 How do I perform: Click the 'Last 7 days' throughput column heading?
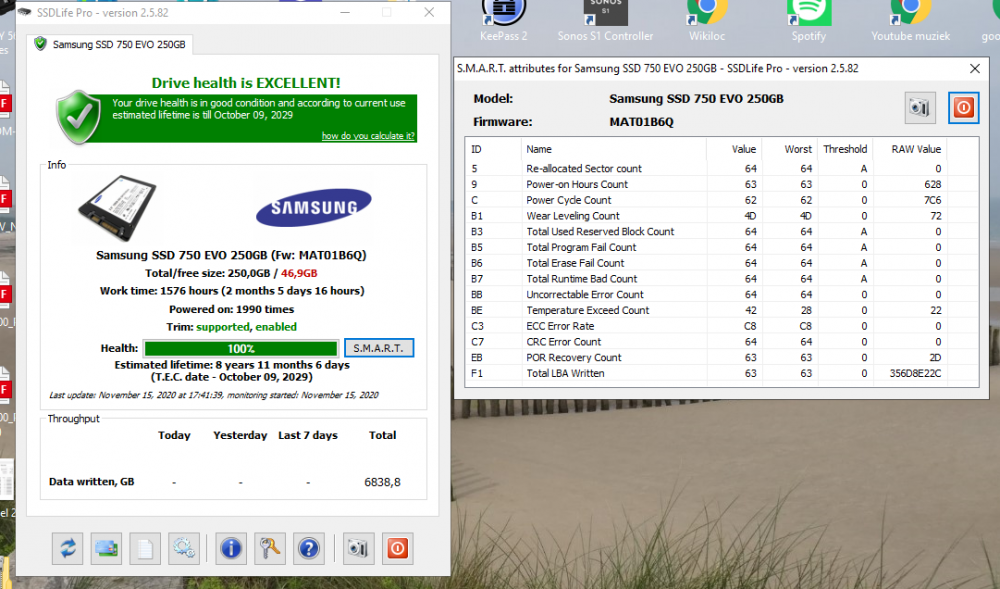coord(308,435)
